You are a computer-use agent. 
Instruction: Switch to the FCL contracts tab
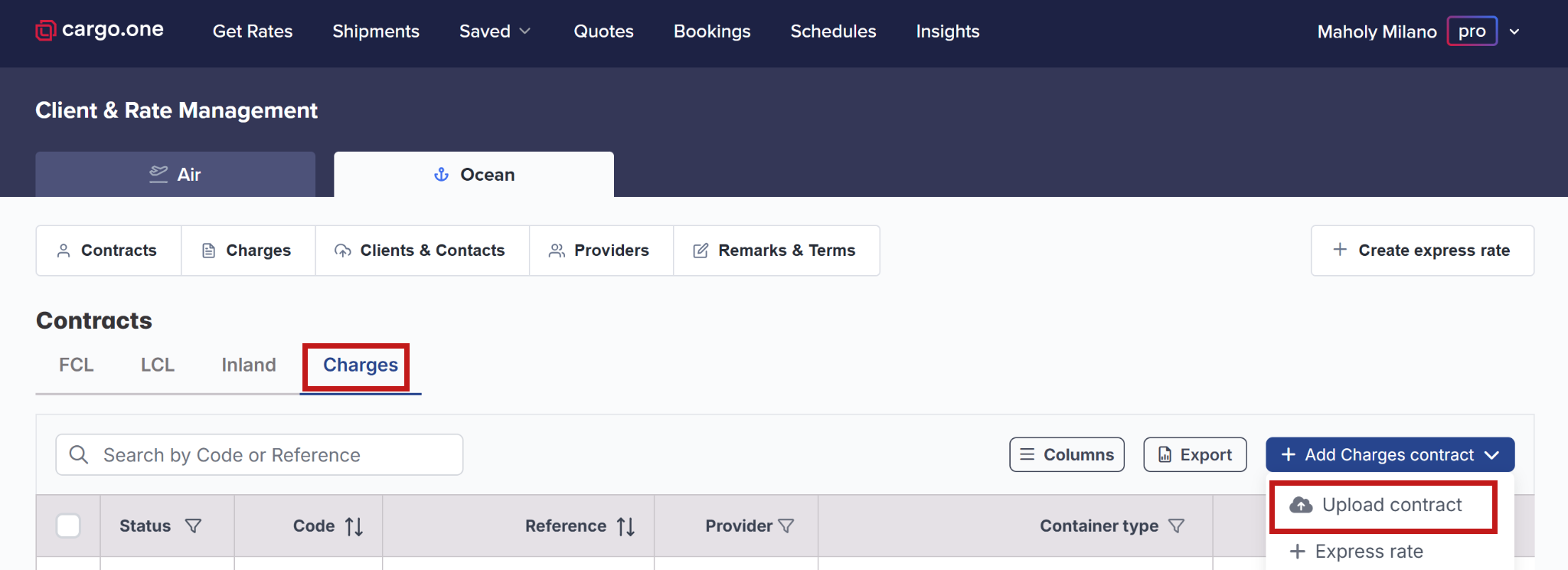[x=77, y=365]
